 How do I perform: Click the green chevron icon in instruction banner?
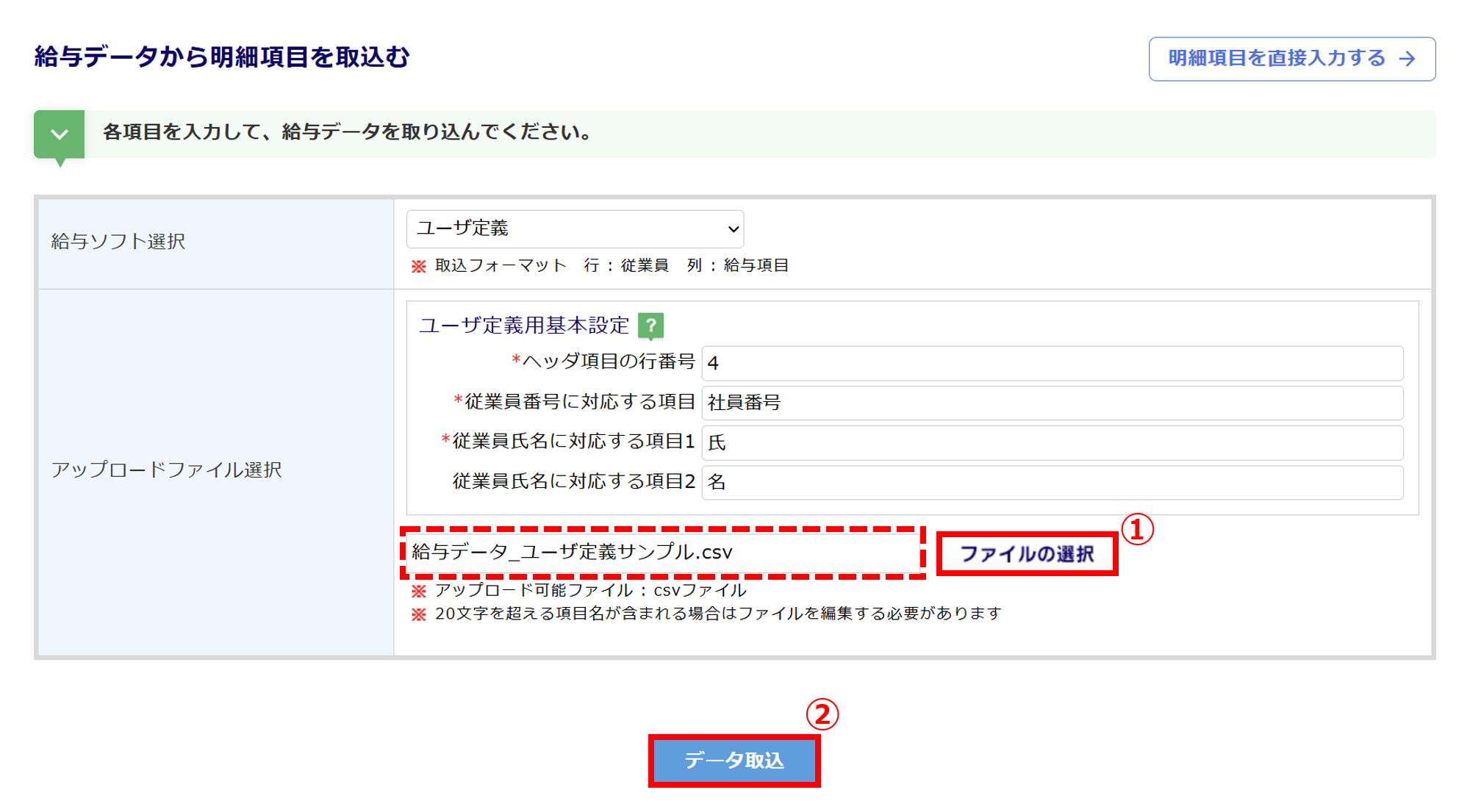pyautogui.click(x=60, y=134)
